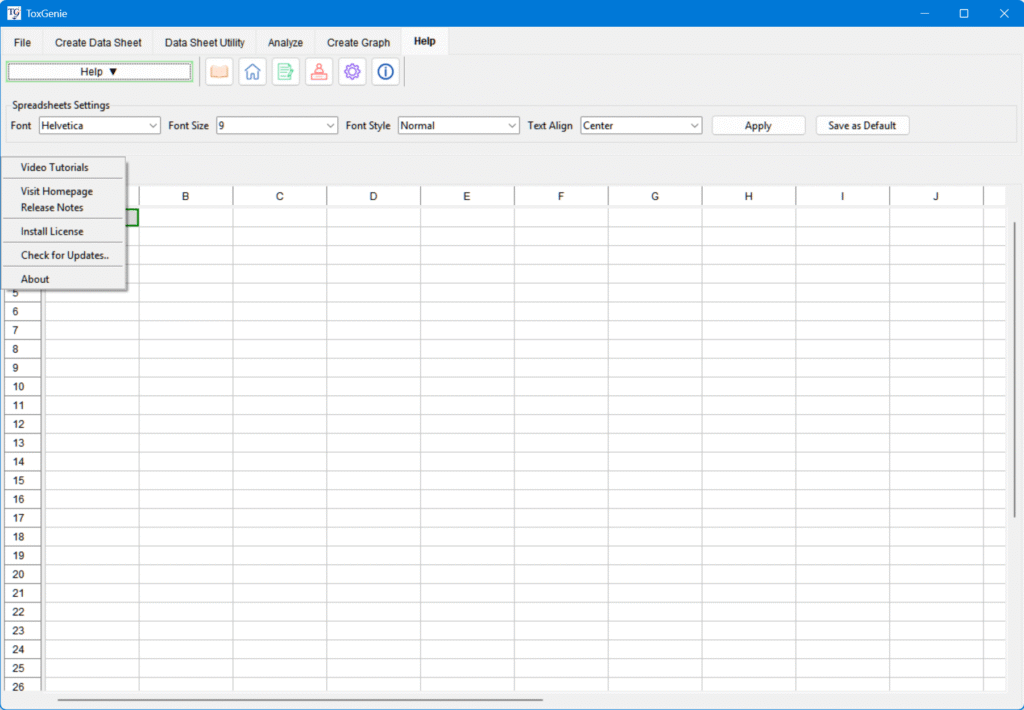Click the ToxGenie app logo in title bar
The image size is (1024, 710).
pos(14,13)
